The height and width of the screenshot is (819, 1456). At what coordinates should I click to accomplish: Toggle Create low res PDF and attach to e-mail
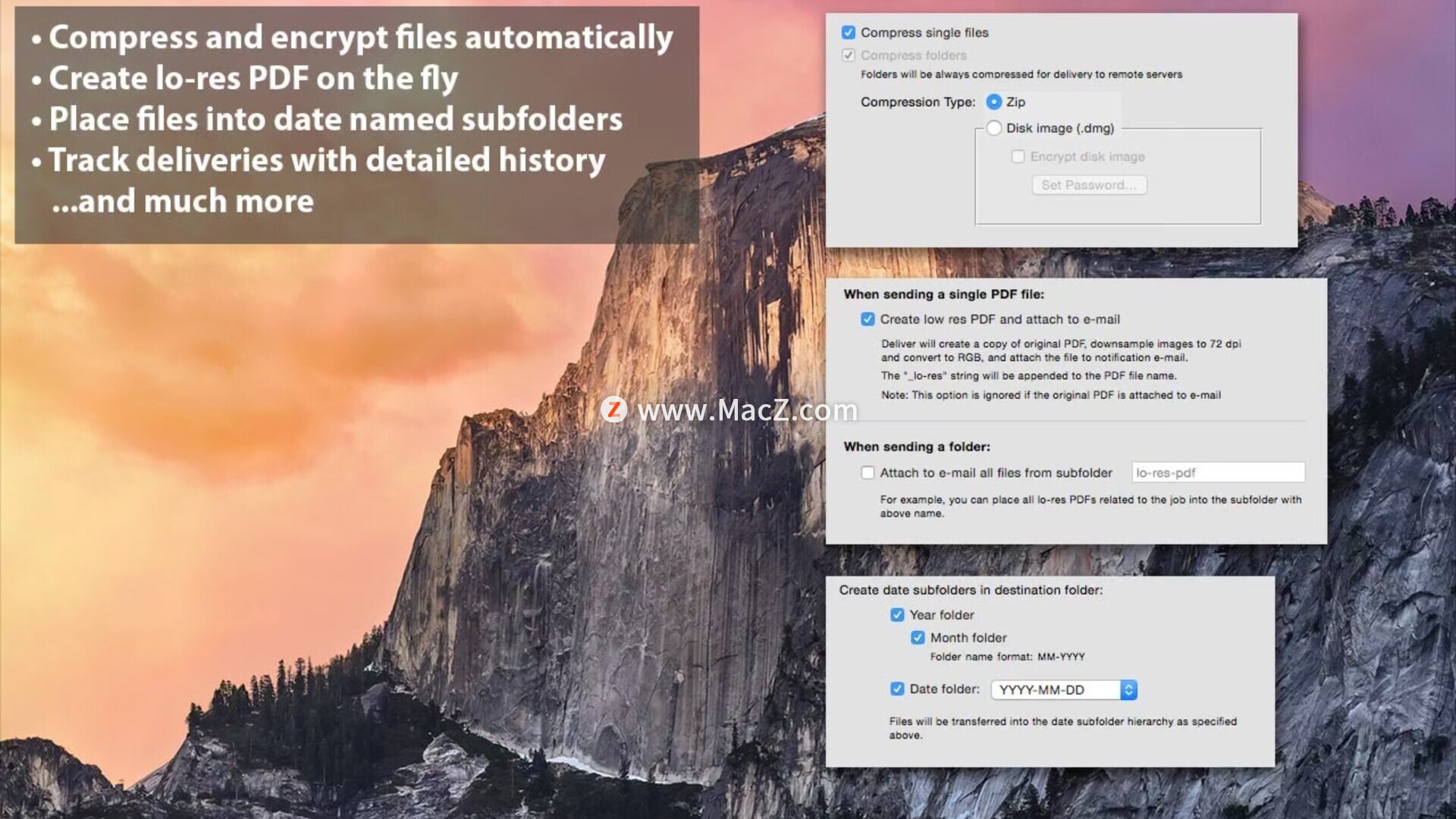(x=868, y=319)
